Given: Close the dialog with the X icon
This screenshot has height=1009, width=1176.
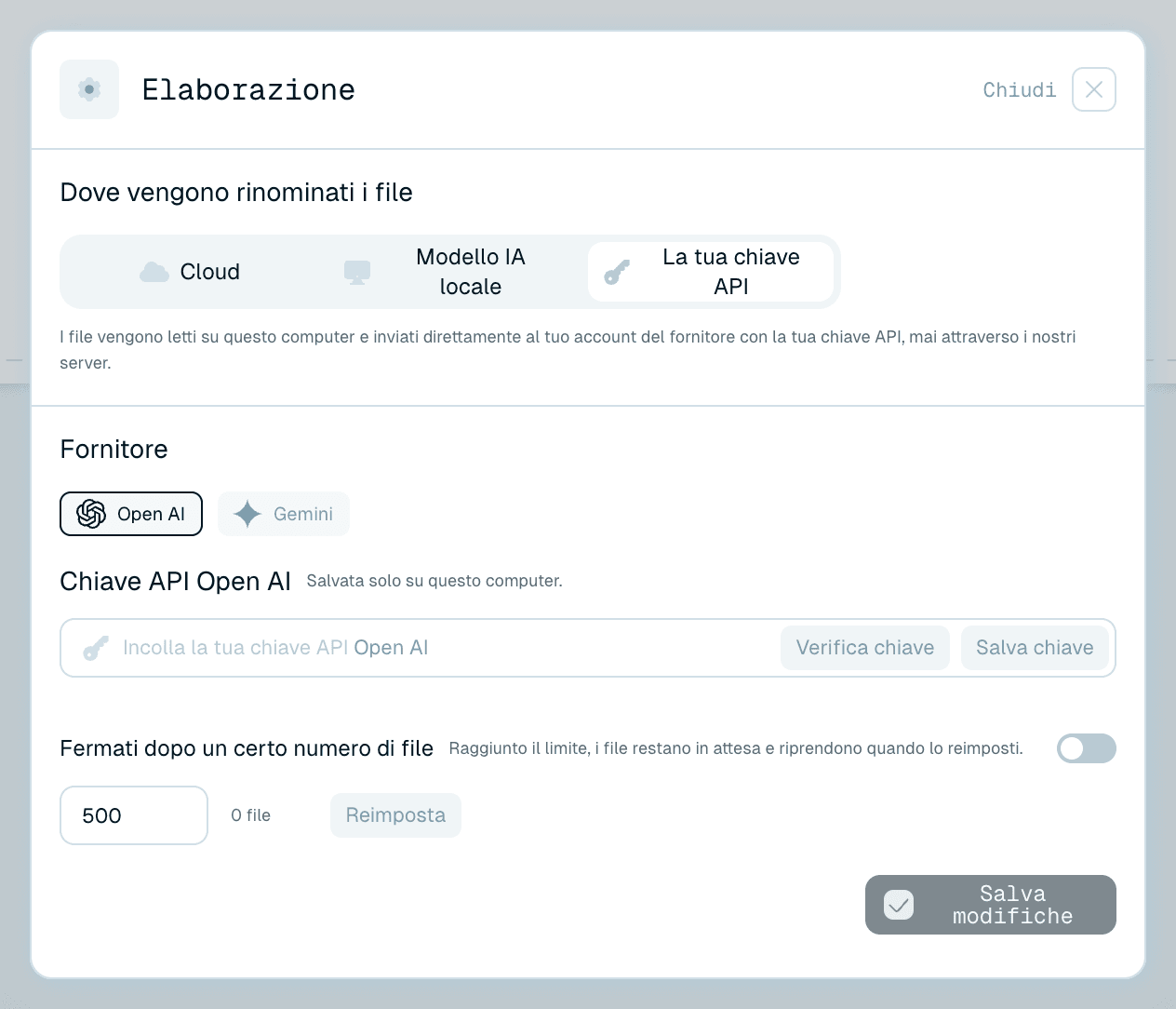Looking at the screenshot, I should [1094, 89].
